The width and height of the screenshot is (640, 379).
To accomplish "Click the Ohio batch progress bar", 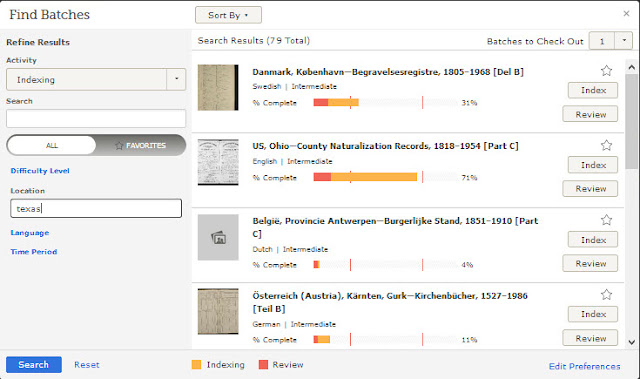I will 385,177.
